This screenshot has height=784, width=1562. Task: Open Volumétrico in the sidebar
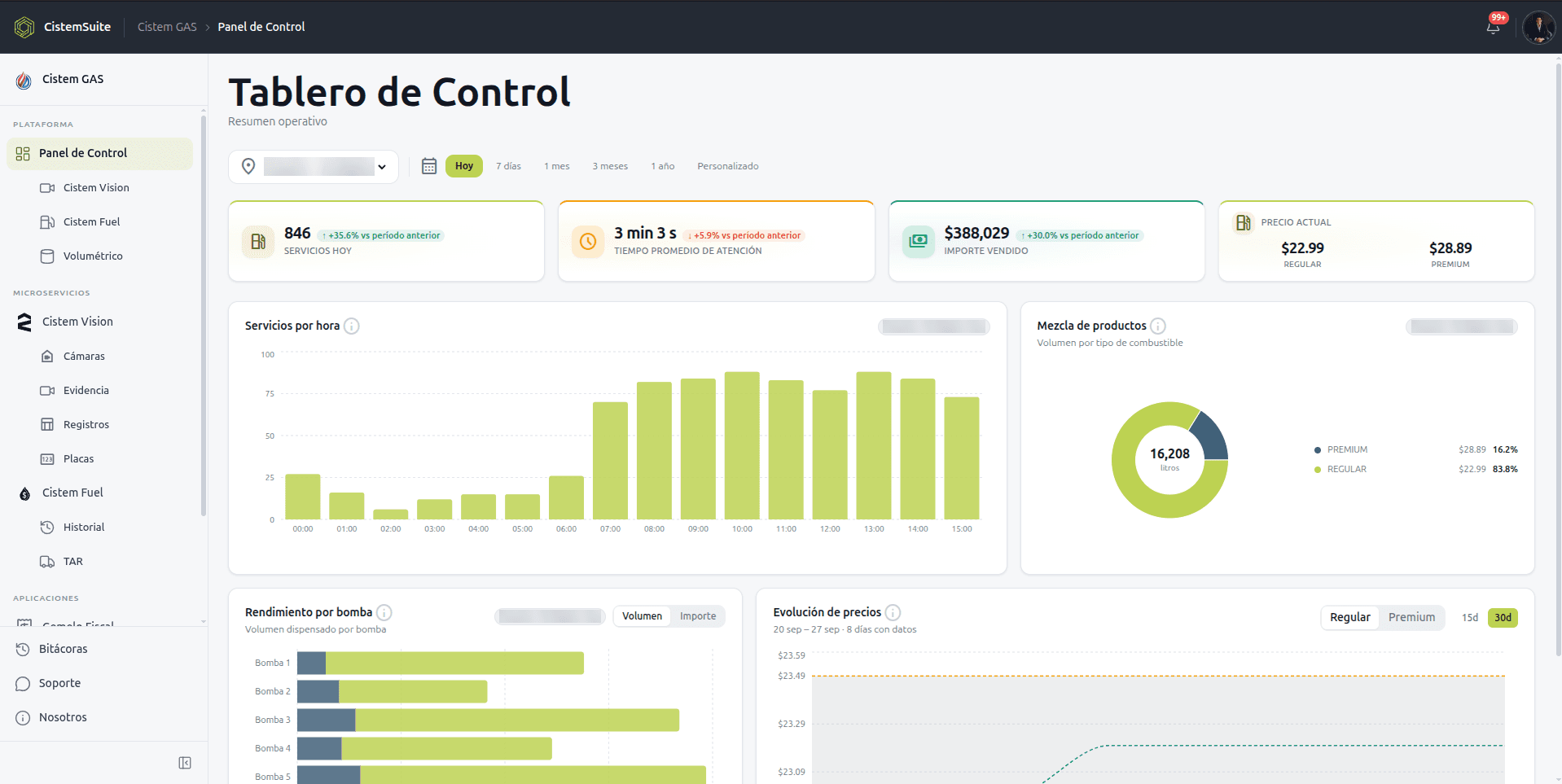point(93,256)
